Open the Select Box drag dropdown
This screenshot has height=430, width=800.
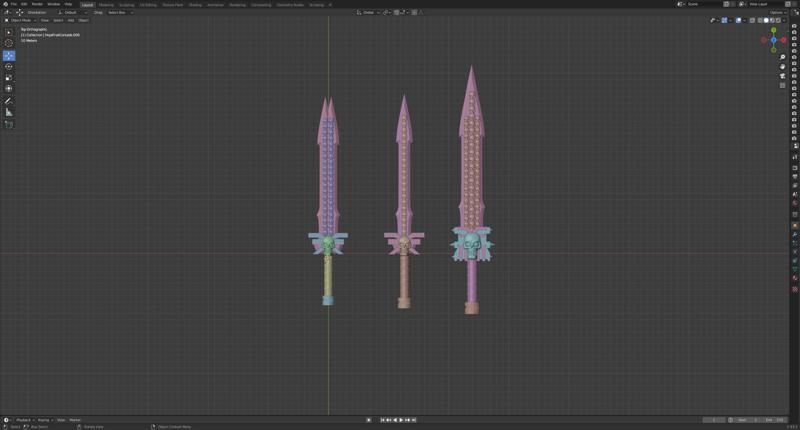pyautogui.click(x=120, y=12)
